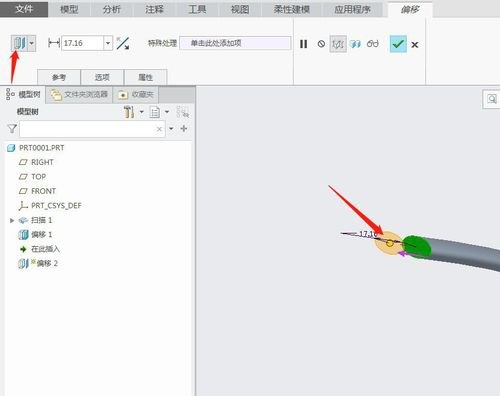Click the model tree filter funnel icon
500x396 pixels.
pyautogui.click(x=12, y=129)
